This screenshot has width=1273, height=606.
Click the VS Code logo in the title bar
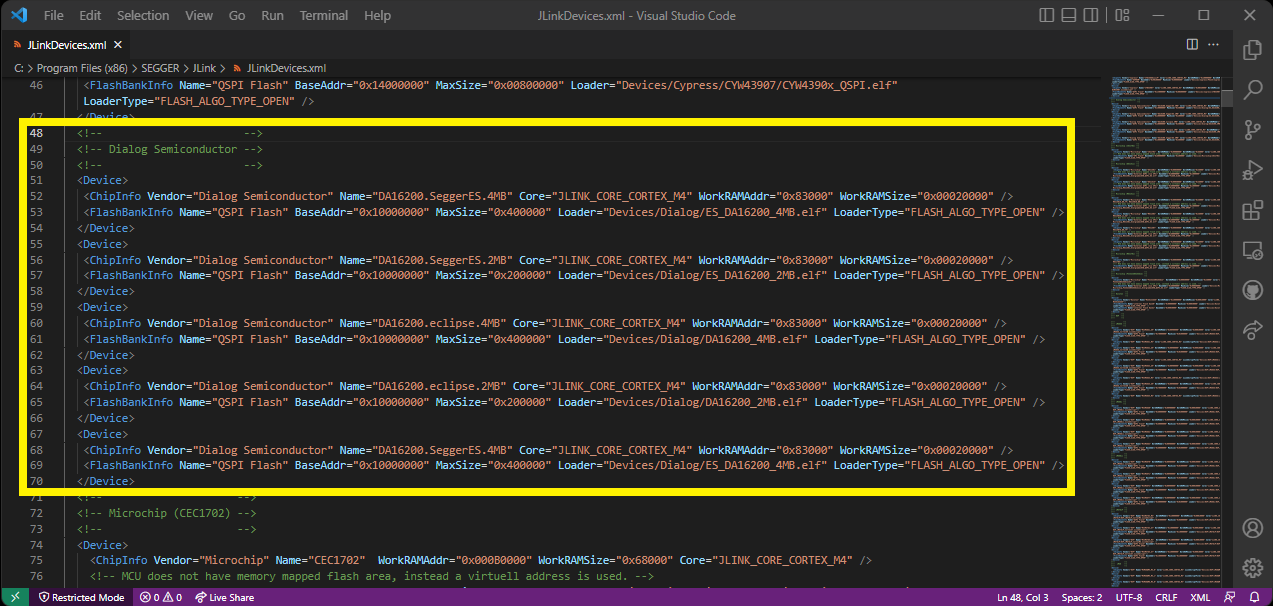click(19, 16)
